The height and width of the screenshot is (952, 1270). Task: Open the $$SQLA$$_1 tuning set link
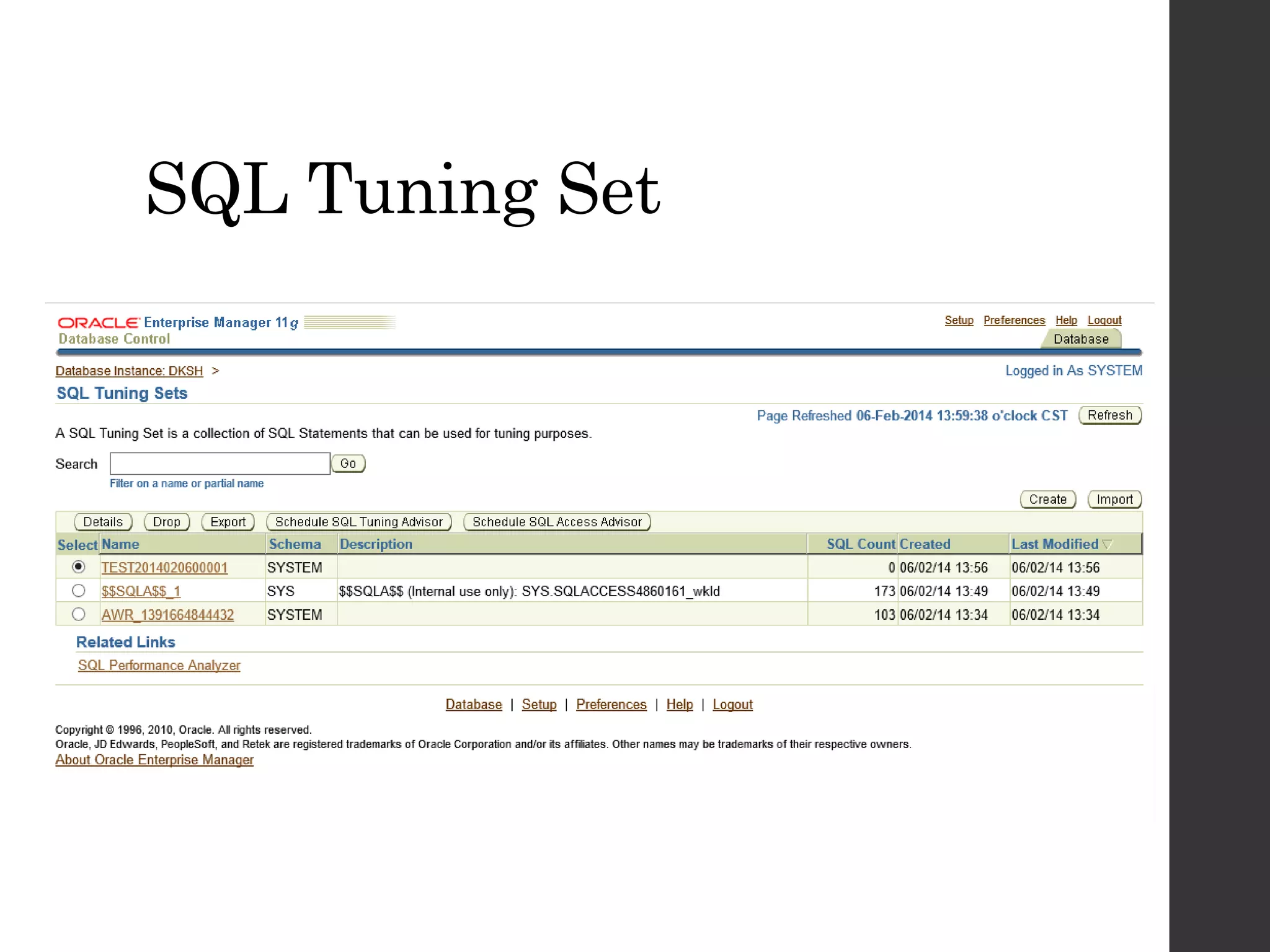[141, 591]
